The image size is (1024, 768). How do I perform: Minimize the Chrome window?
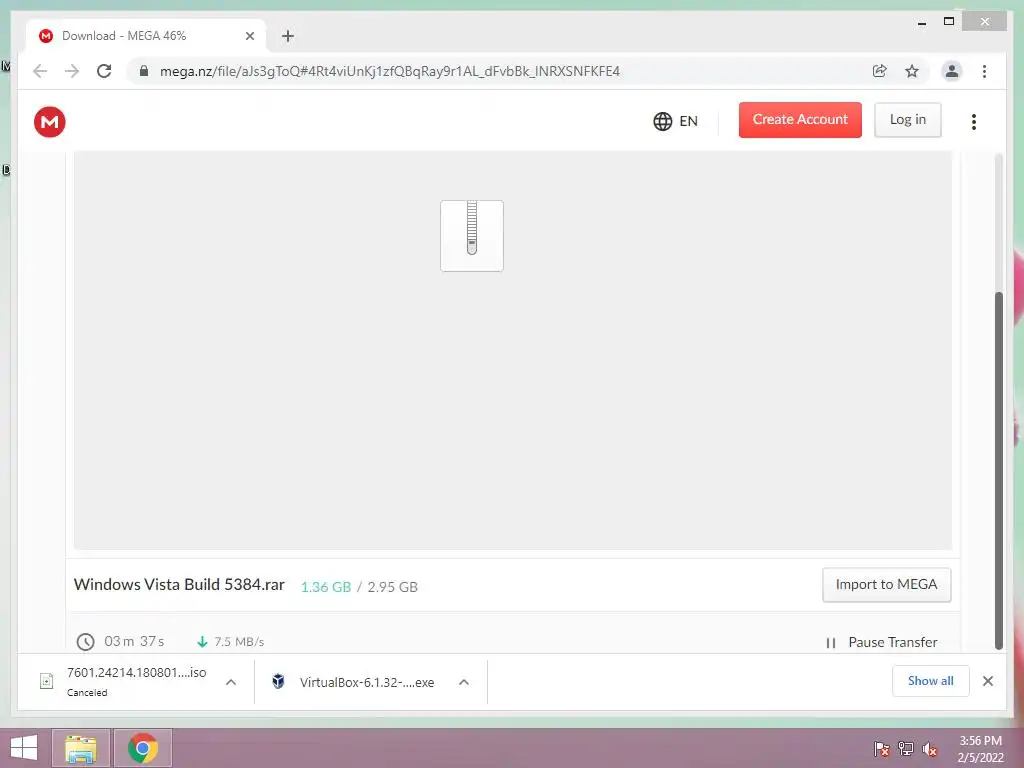pos(921,22)
